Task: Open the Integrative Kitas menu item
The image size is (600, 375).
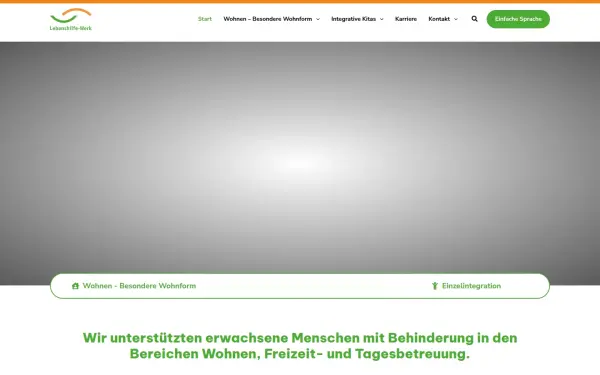Action: (354, 19)
